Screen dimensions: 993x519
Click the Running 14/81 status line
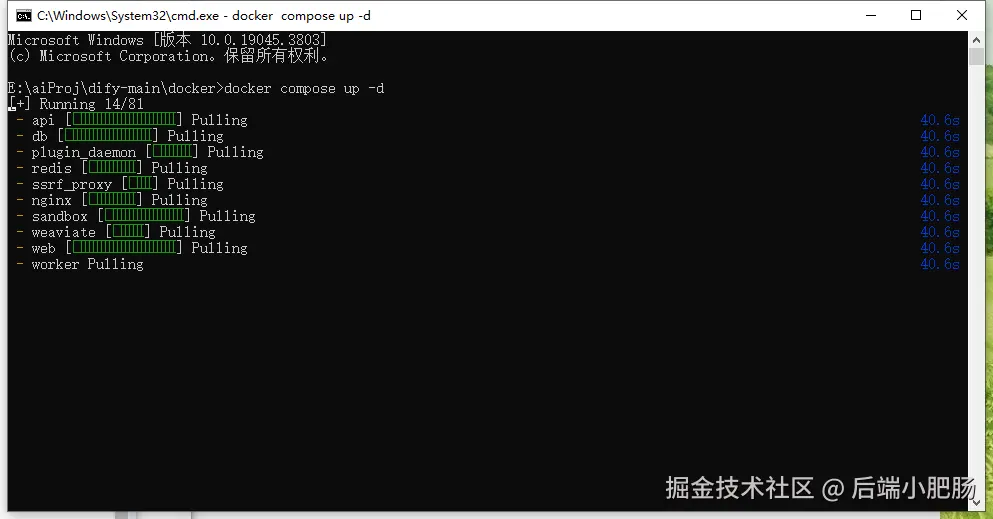point(76,104)
